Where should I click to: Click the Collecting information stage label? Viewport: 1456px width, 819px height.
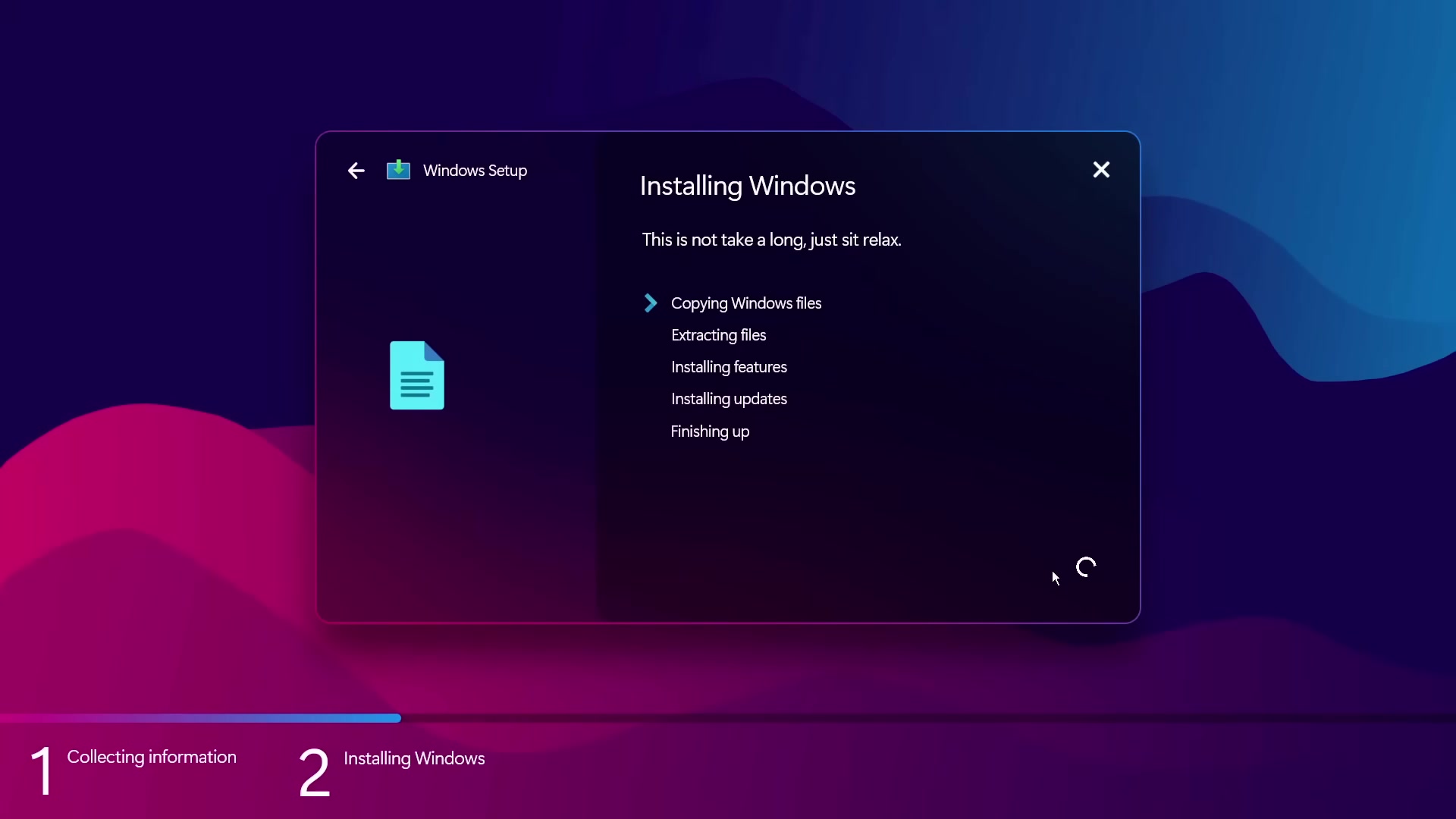(x=152, y=757)
